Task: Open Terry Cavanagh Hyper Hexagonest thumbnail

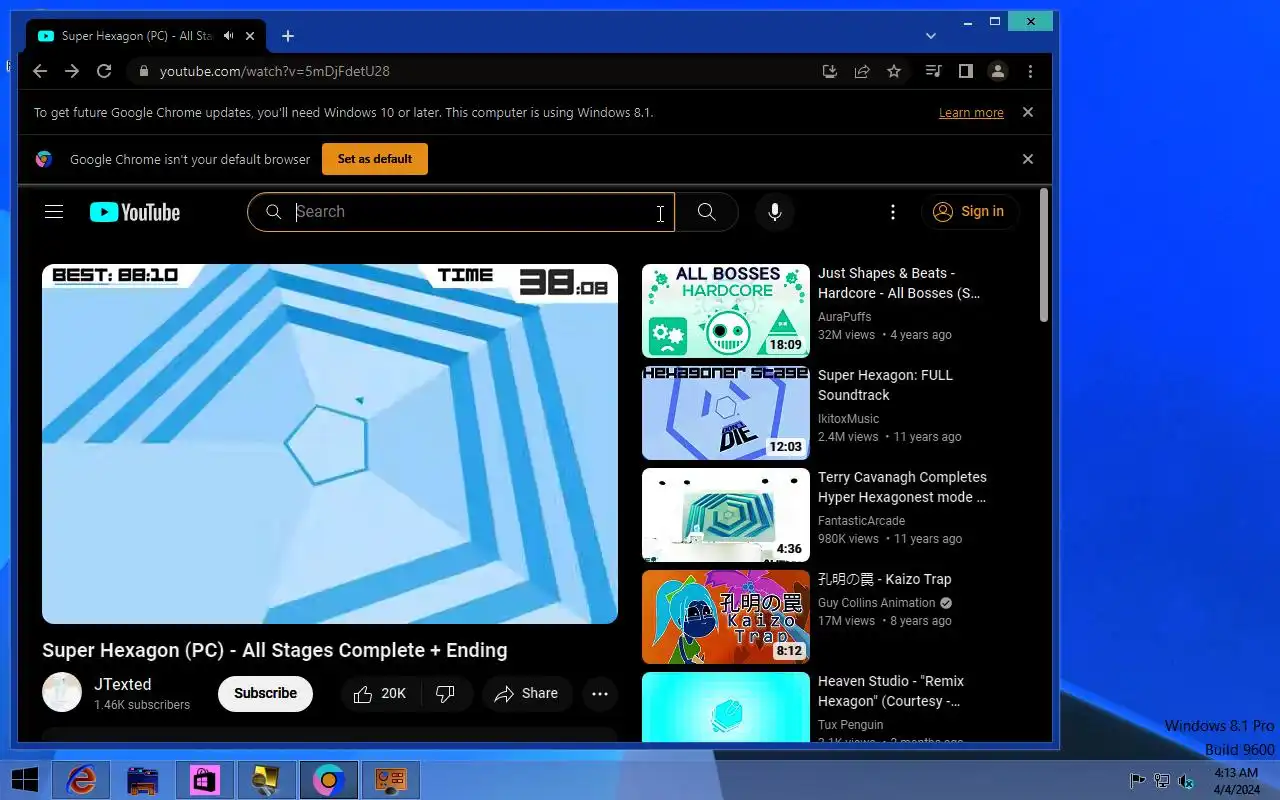Action: (726, 515)
